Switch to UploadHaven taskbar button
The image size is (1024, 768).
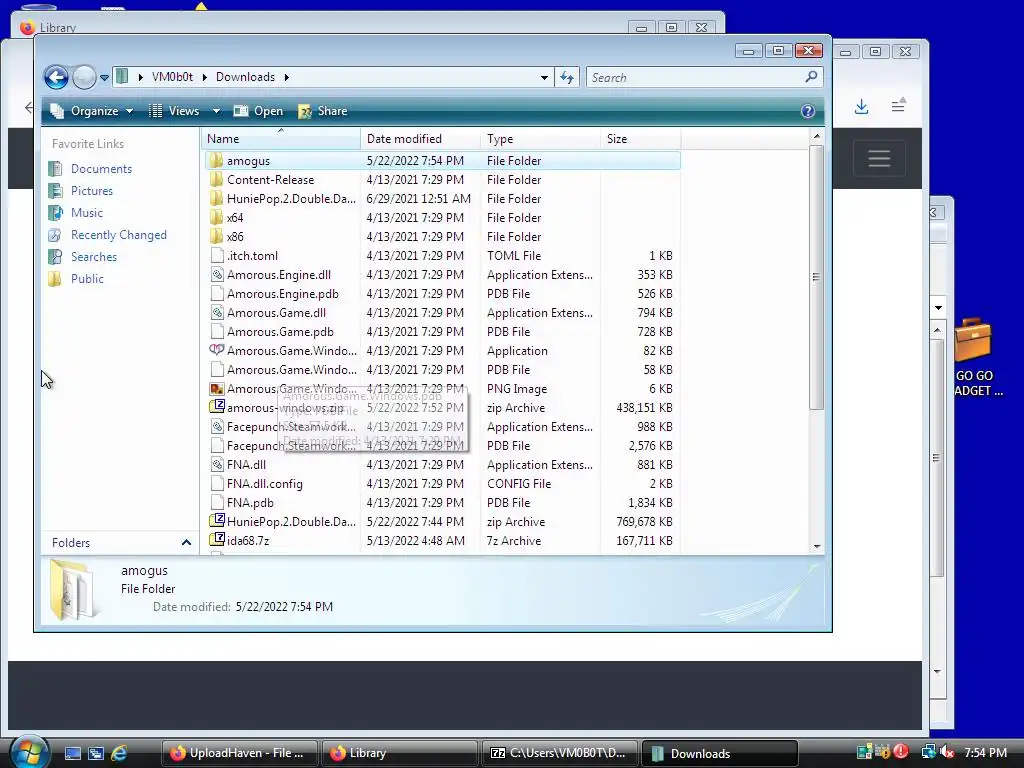coord(239,753)
